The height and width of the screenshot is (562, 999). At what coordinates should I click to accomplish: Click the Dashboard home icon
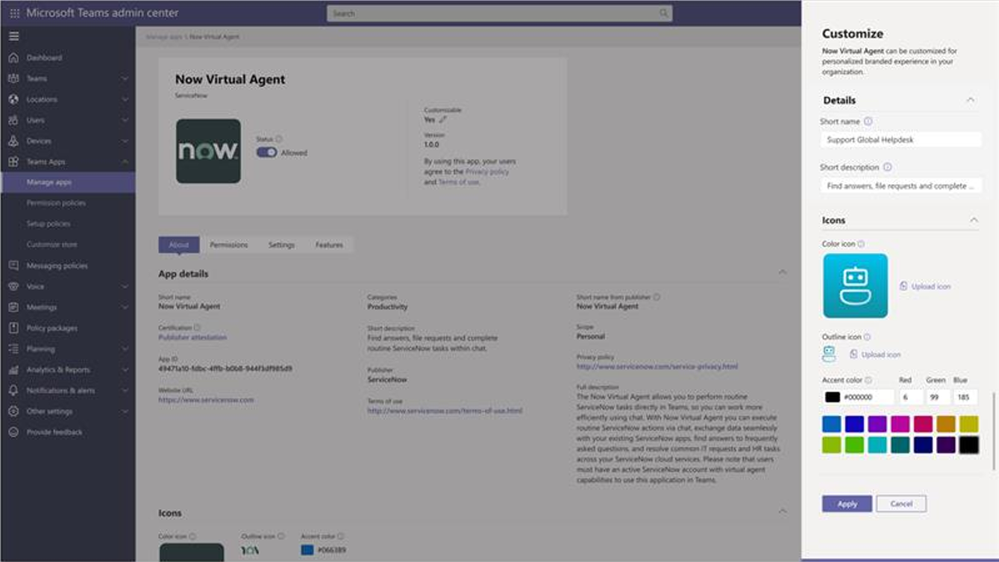[13, 57]
